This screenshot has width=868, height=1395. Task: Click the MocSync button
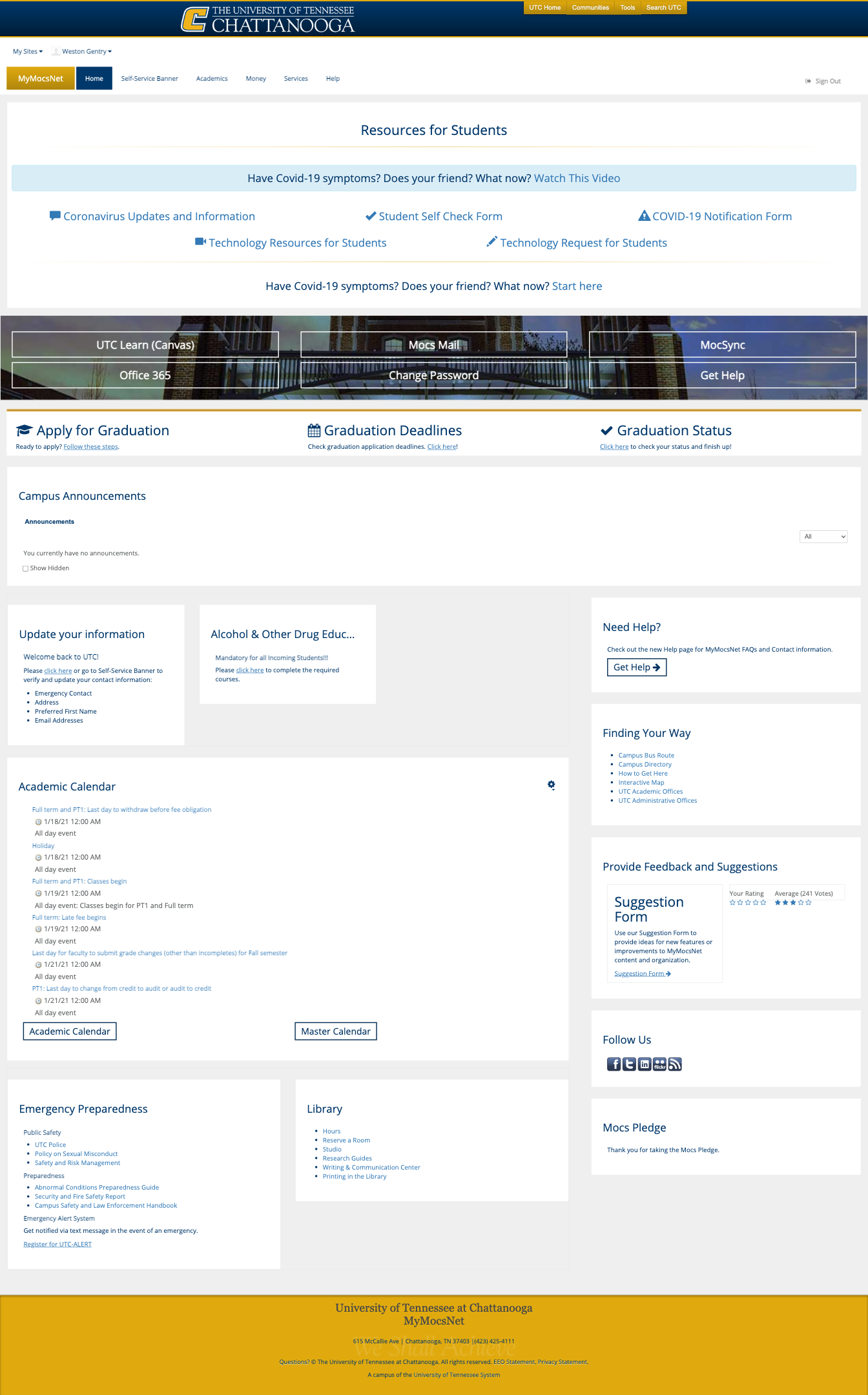pyautogui.click(x=723, y=345)
